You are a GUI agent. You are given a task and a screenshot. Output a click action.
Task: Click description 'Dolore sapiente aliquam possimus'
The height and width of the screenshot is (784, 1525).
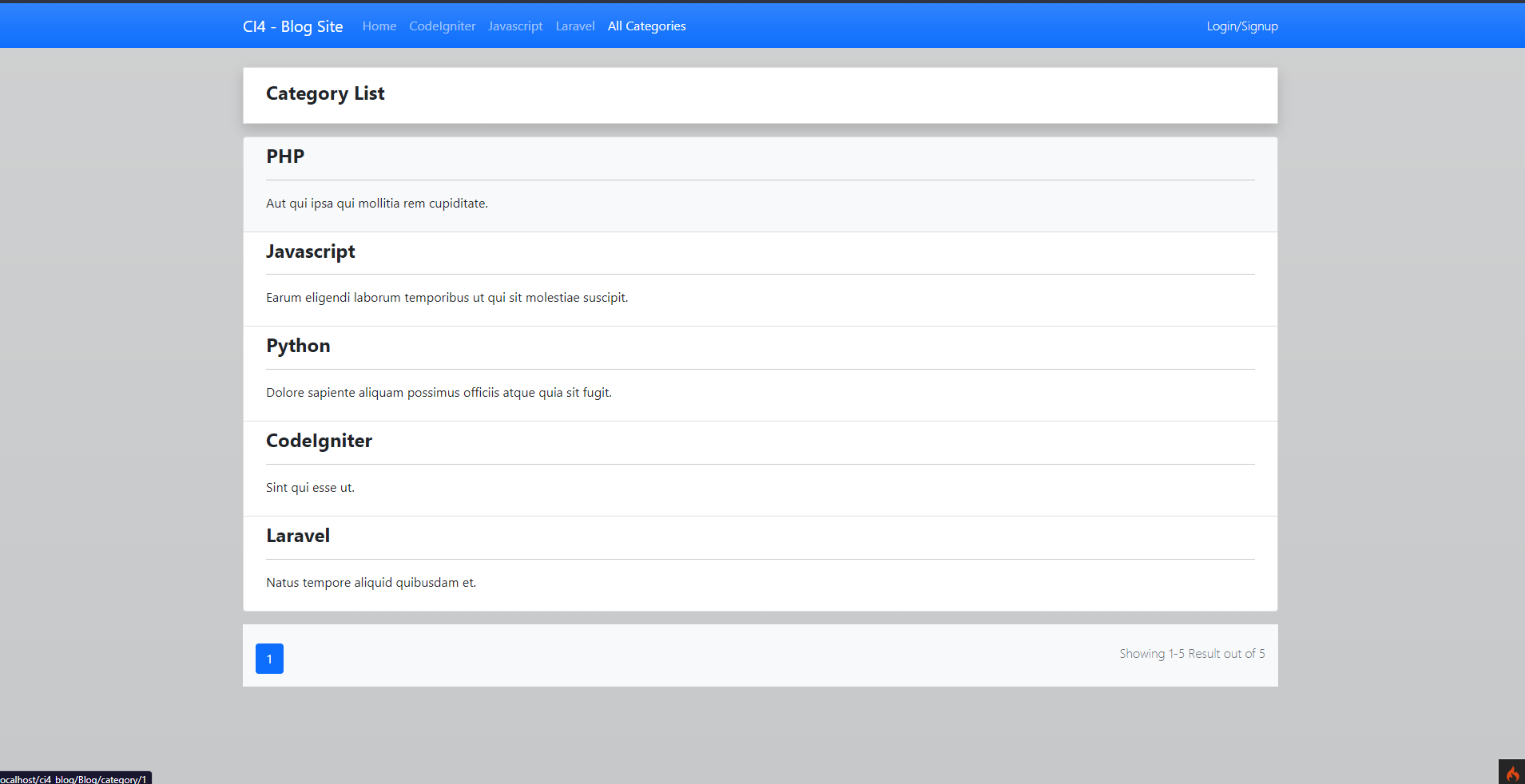click(x=439, y=393)
